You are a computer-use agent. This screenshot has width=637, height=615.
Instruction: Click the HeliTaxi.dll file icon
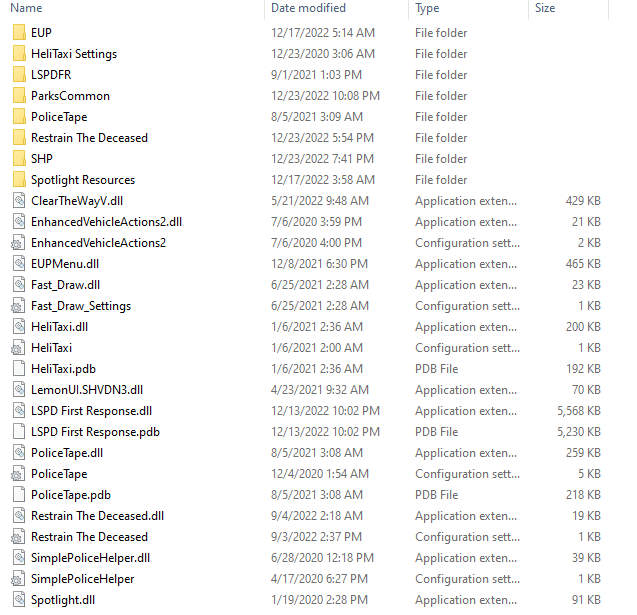point(19,327)
